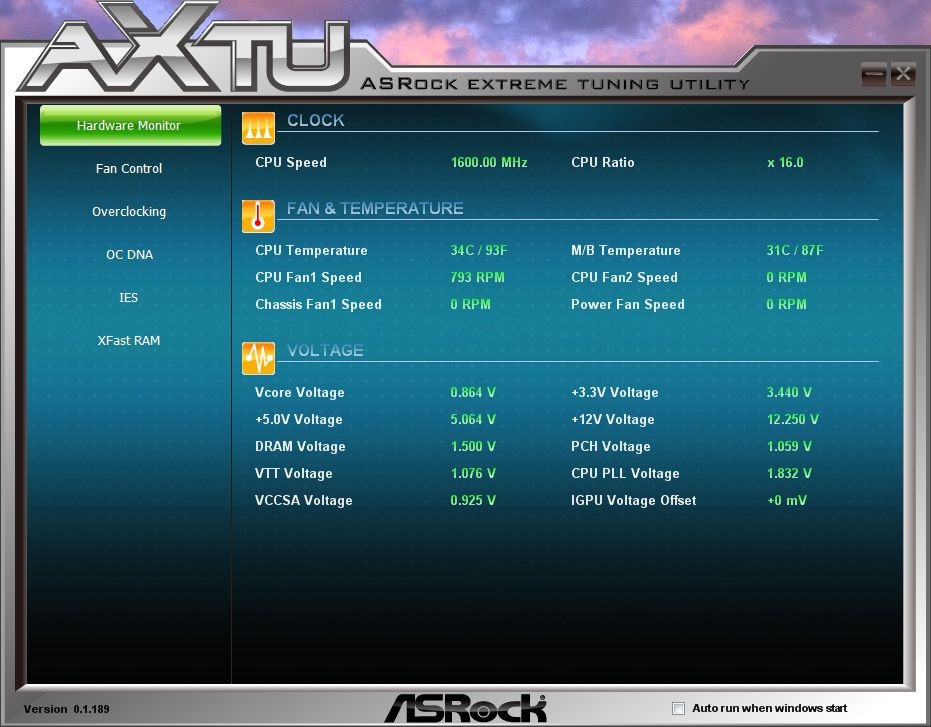Click the 1.076 V value
Screen dimensions: 931x727
pos(473,473)
